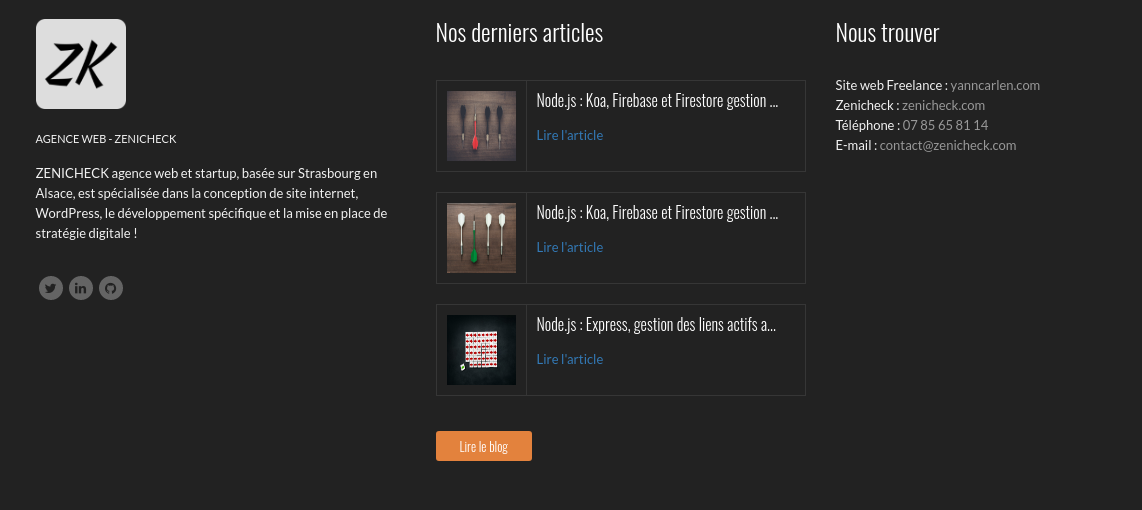The image size is (1142, 510).
Task: Open the LinkedIn social icon
Action: pyautogui.click(x=81, y=288)
